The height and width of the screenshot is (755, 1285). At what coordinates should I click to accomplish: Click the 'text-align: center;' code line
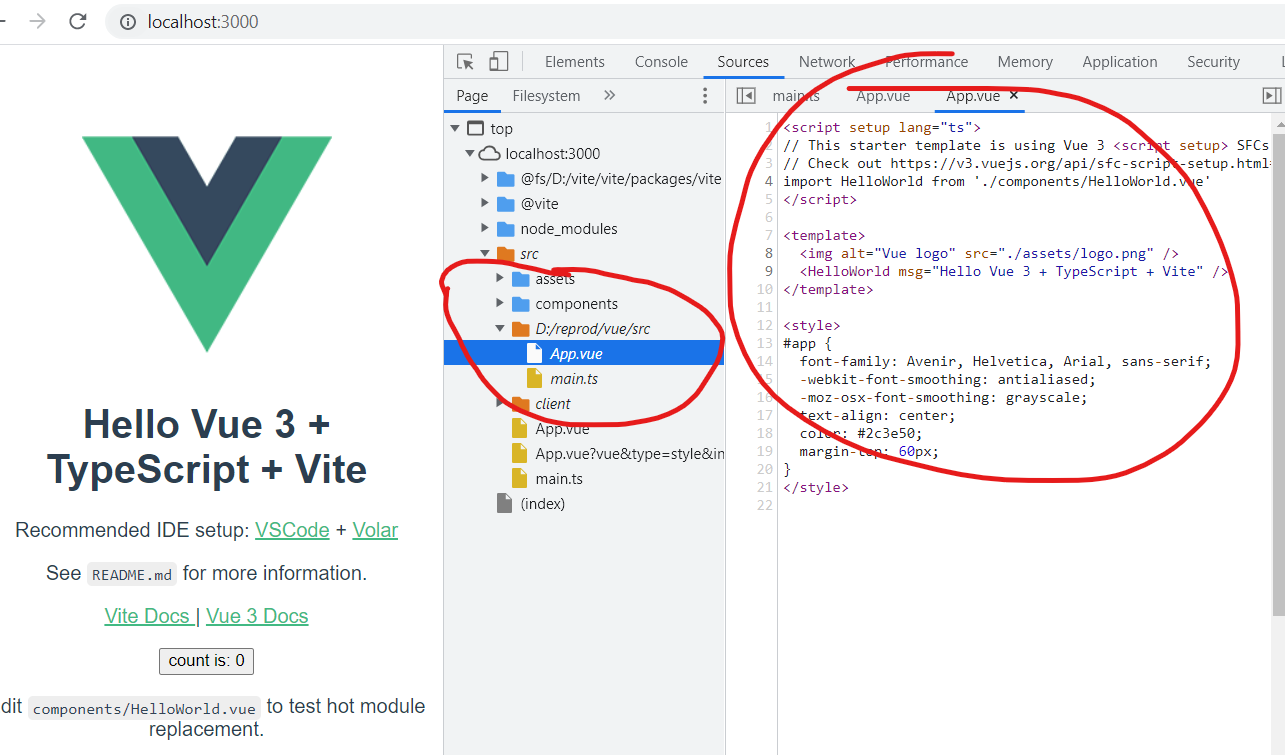(878, 416)
